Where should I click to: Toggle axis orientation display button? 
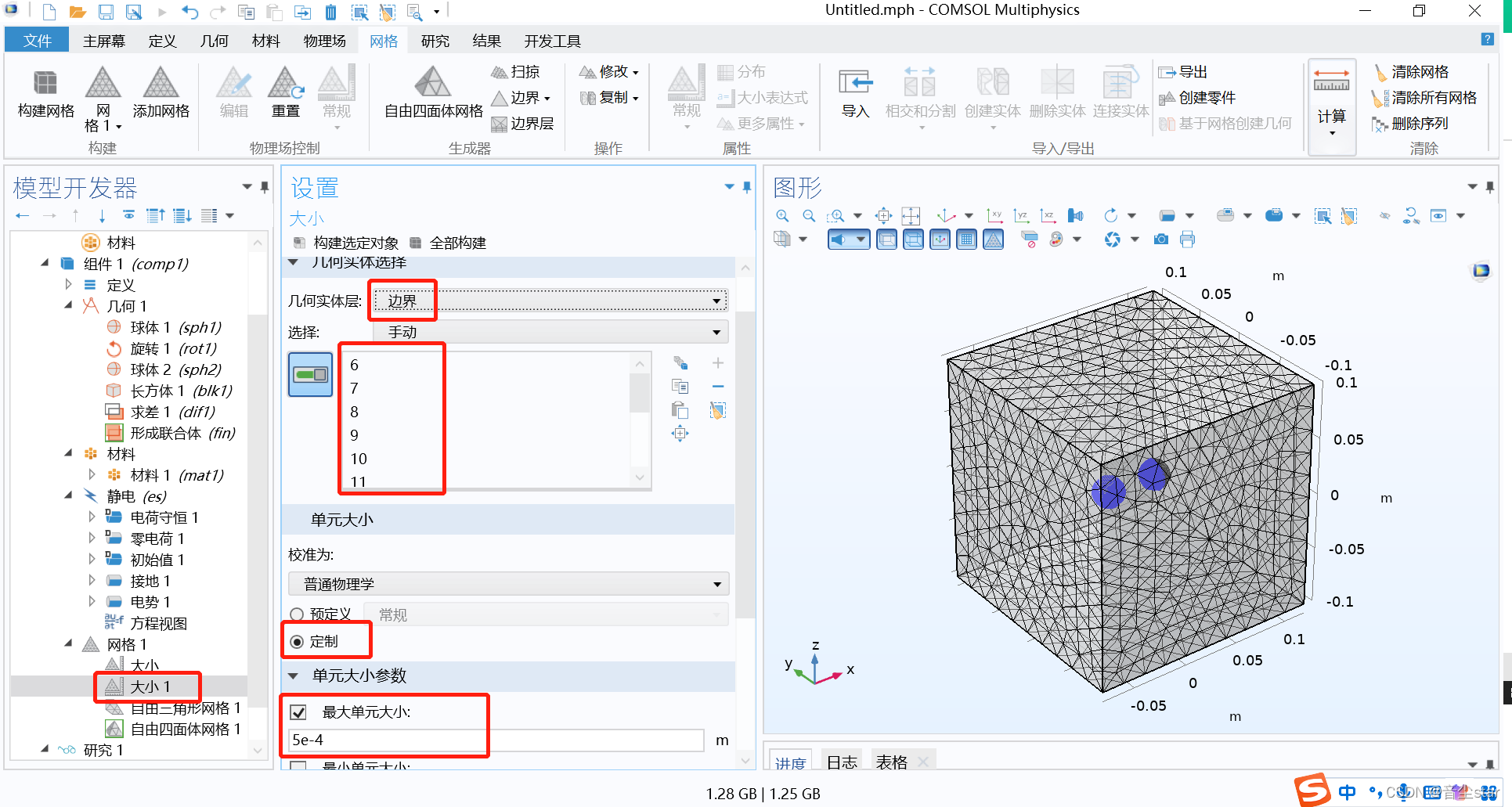click(x=940, y=240)
